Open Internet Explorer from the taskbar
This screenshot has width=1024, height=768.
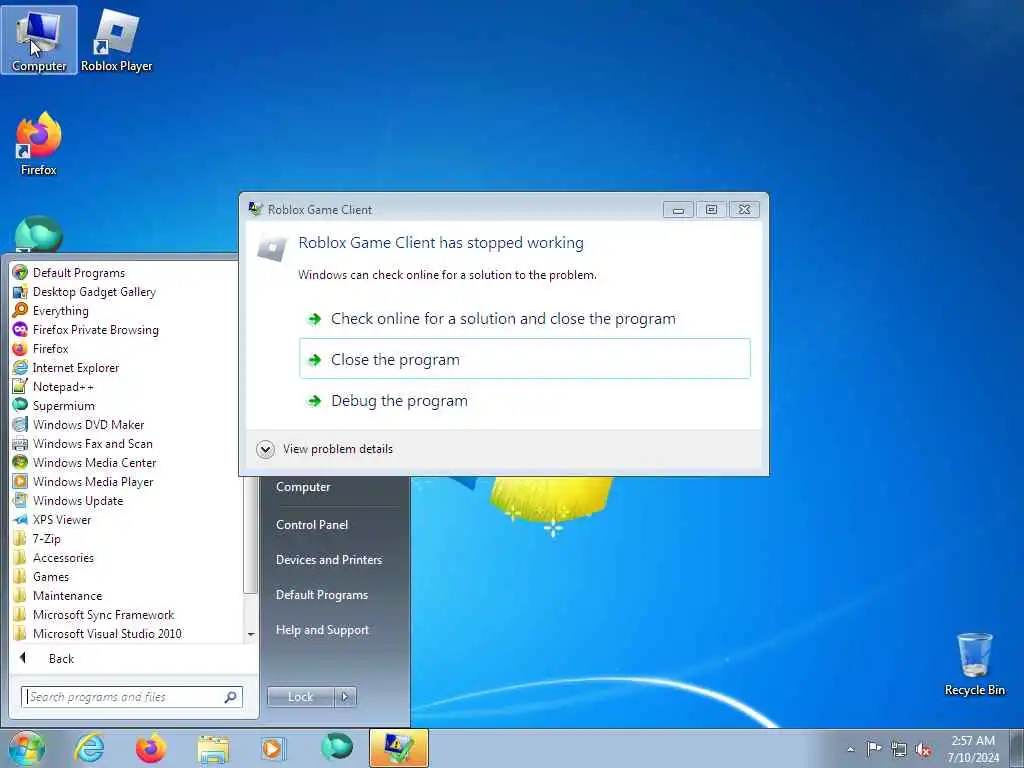tap(89, 748)
